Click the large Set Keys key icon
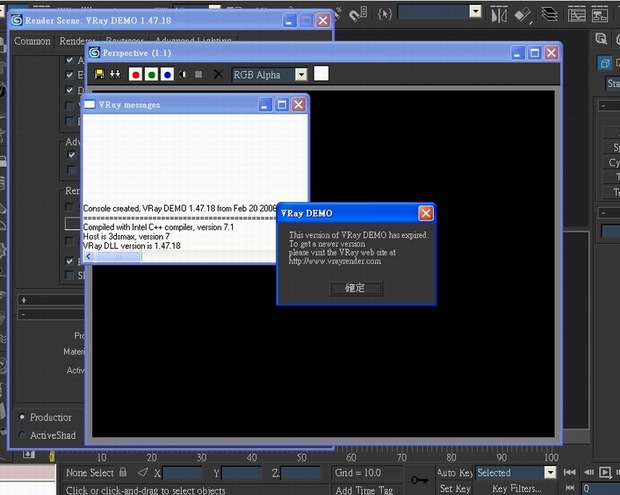 point(419,480)
